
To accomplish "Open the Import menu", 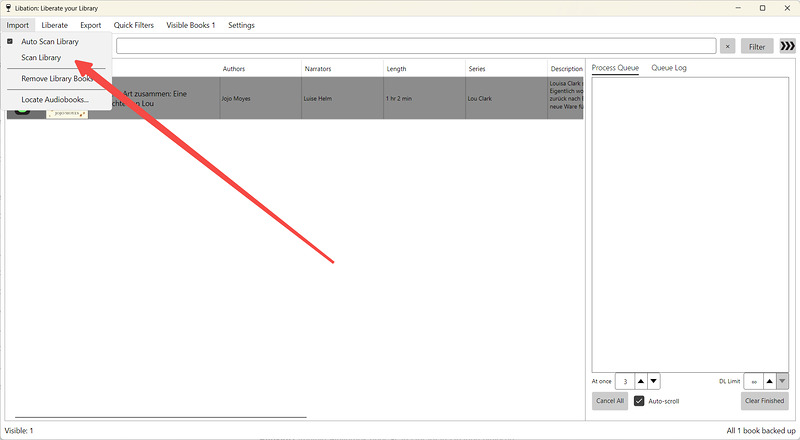I will pyautogui.click(x=18, y=25).
